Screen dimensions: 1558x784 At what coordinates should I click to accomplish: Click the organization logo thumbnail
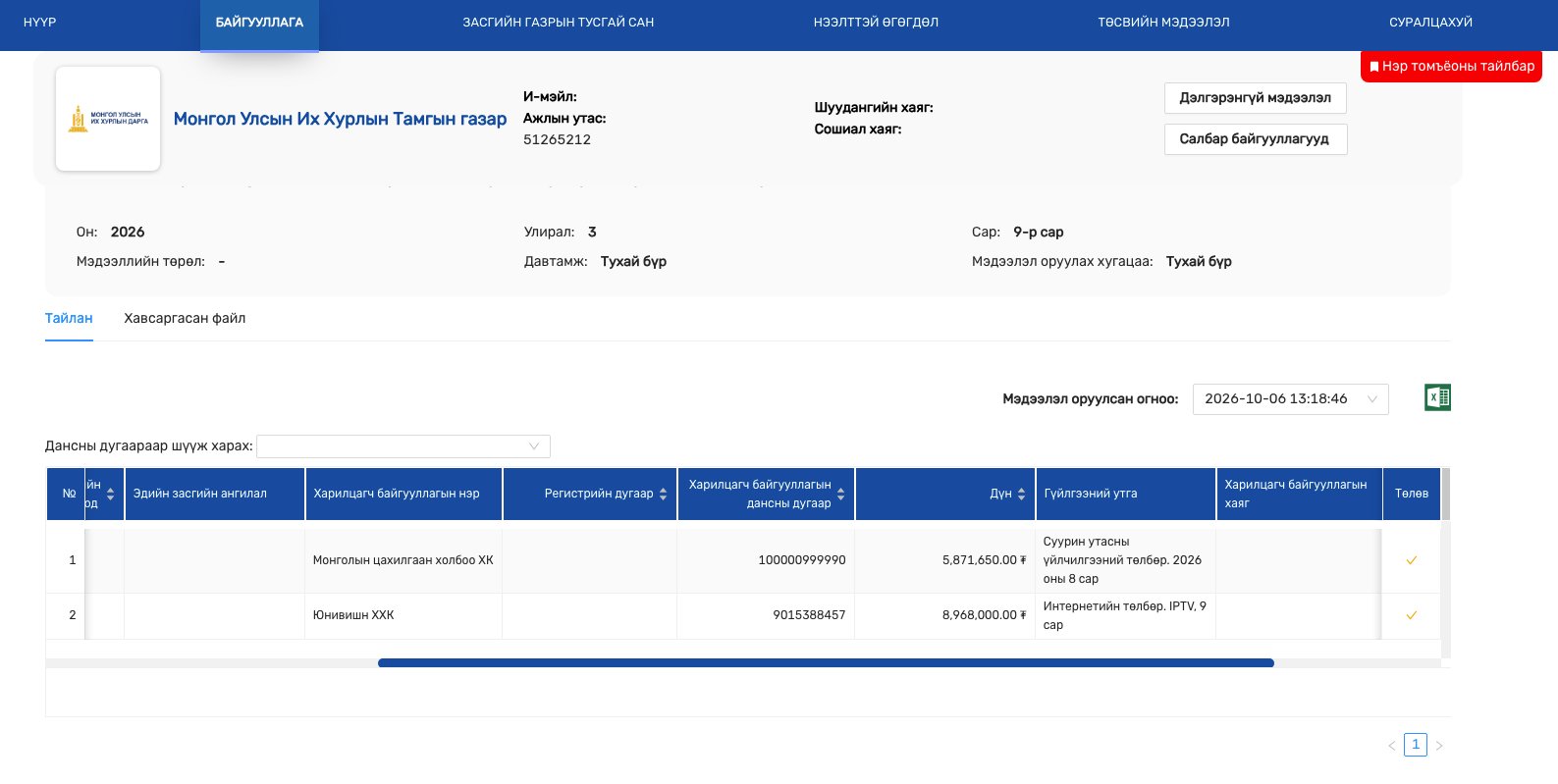click(x=108, y=119)
